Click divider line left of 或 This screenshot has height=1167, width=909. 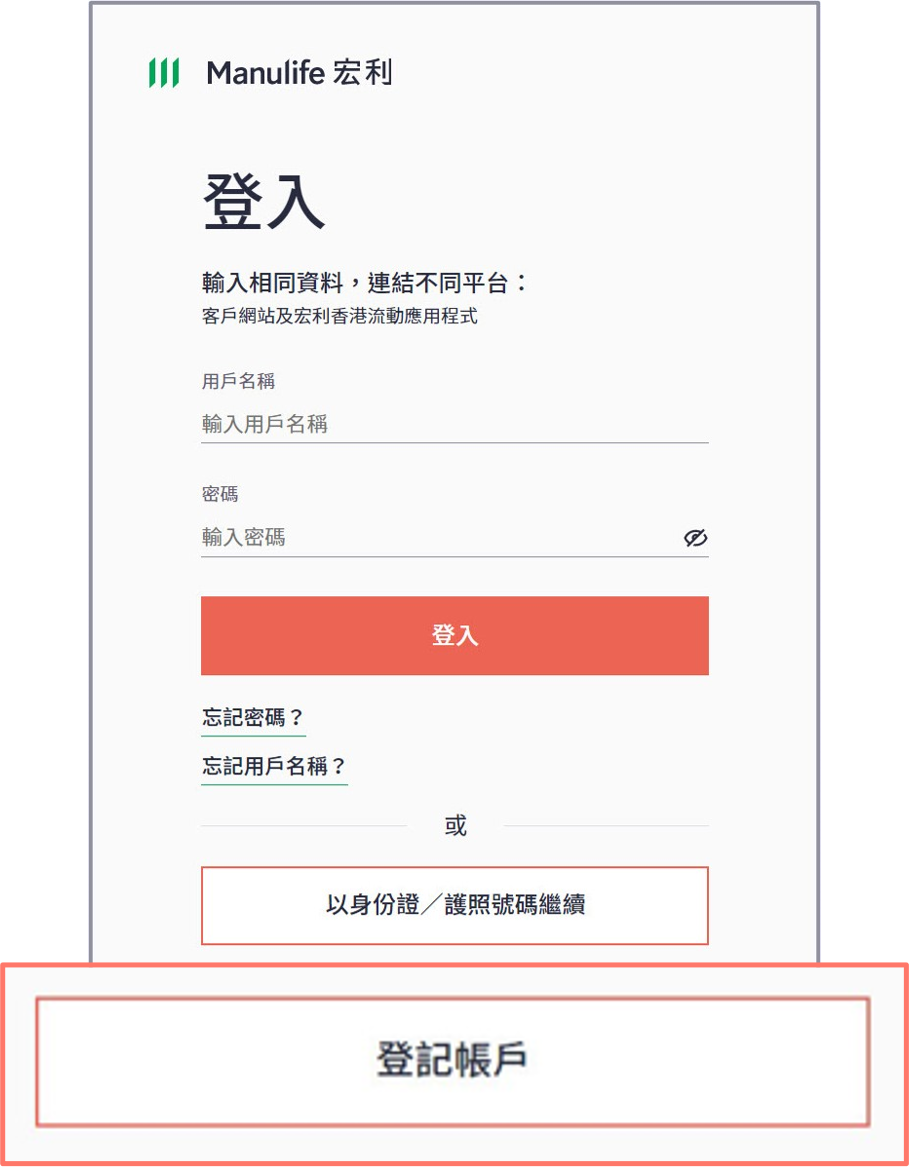click(304, 825)
